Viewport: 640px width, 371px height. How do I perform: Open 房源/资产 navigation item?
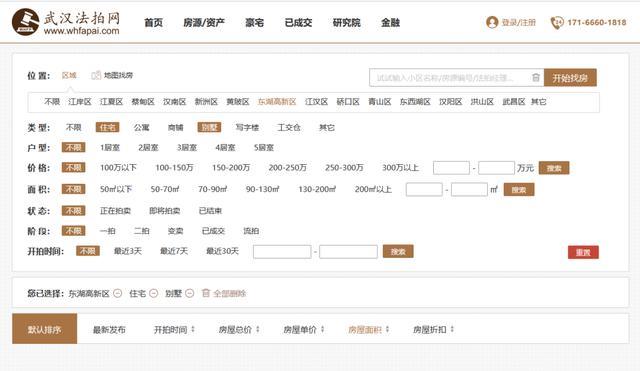[204, 22]
